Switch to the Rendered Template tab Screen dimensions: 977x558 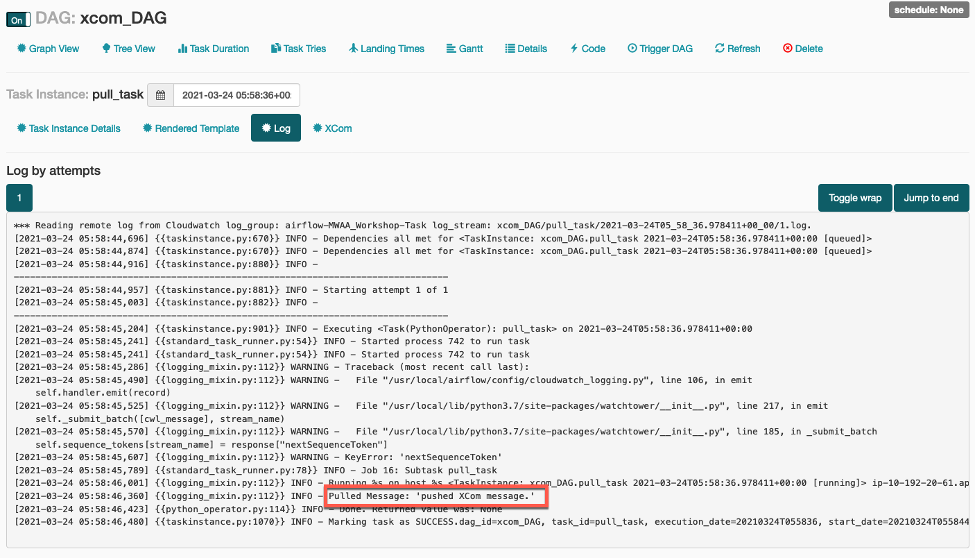tap(191, 128)
